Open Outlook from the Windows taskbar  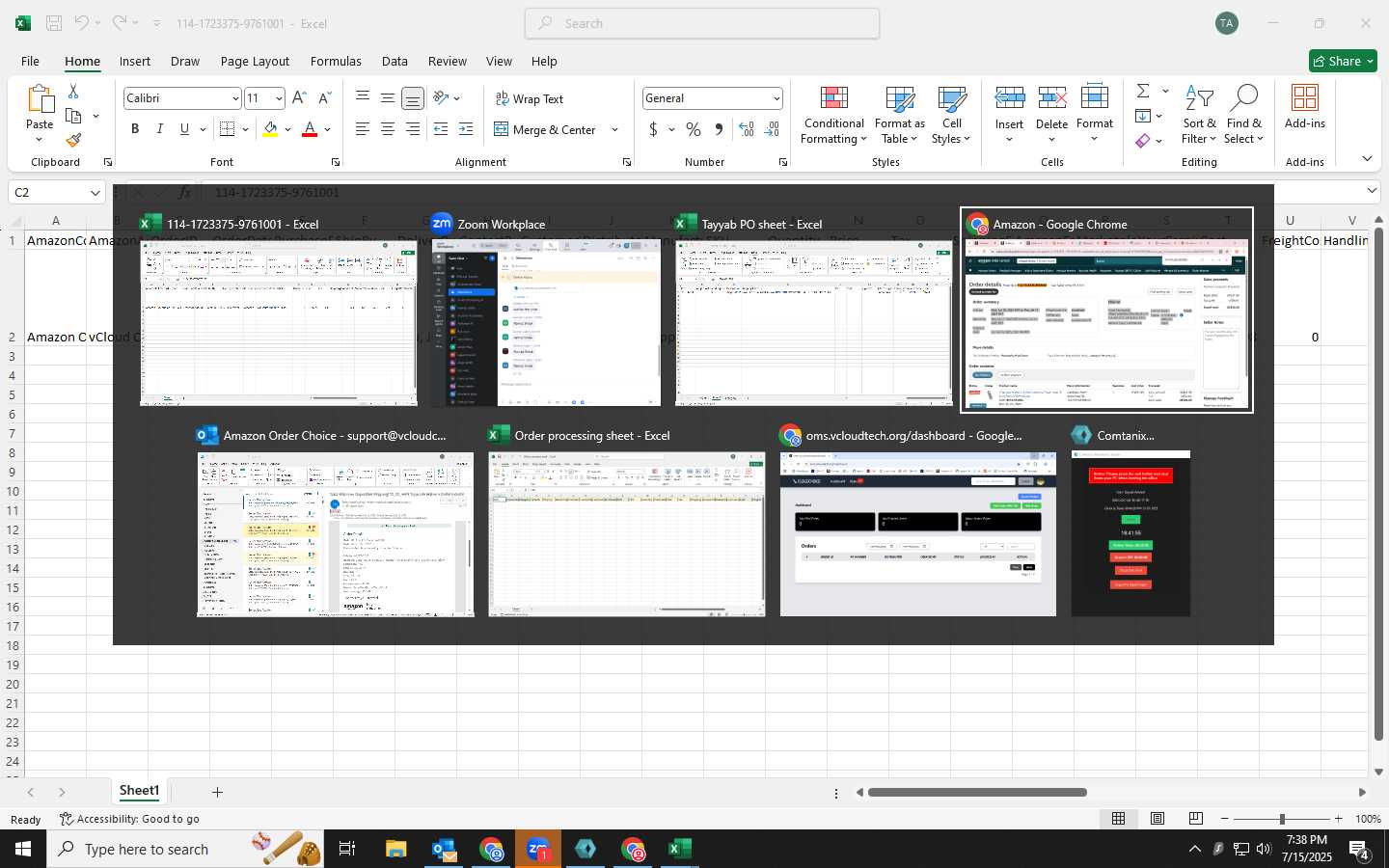(x=444, y=849)
